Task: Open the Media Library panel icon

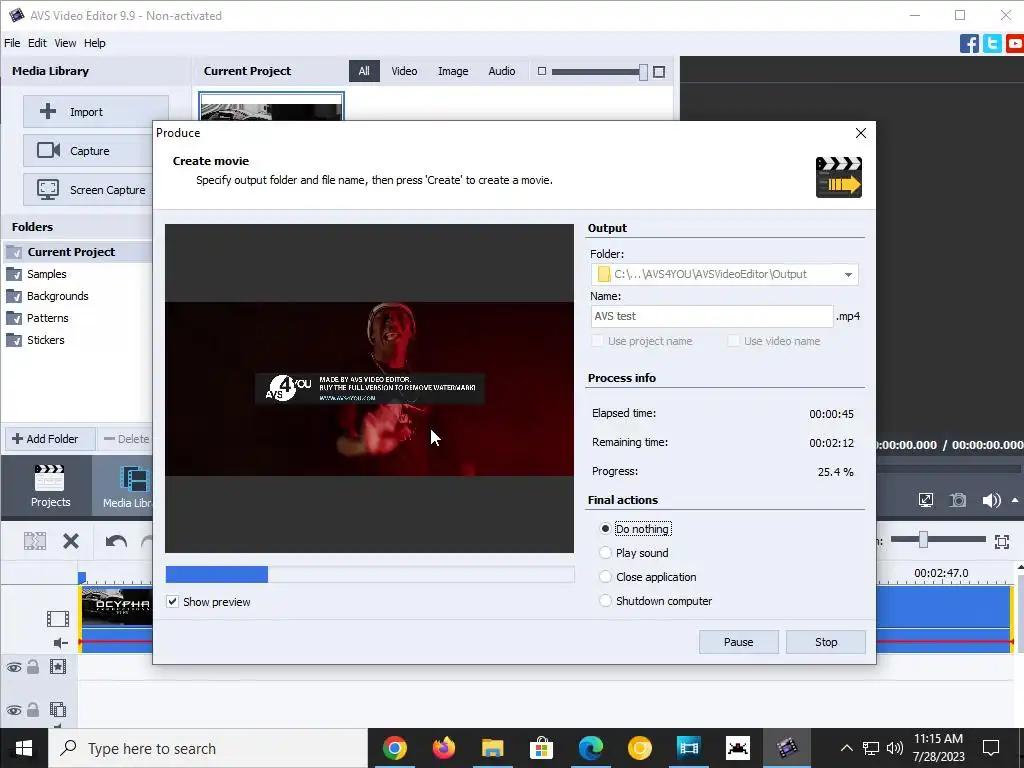Action: point(135,479)
